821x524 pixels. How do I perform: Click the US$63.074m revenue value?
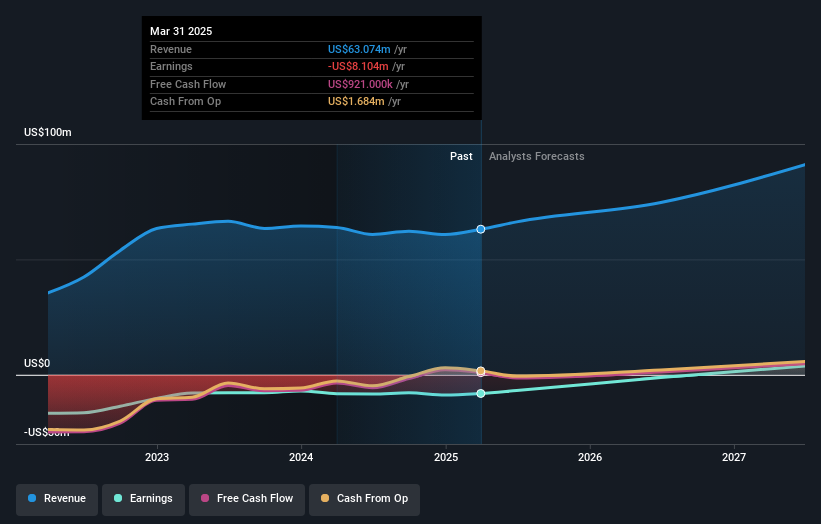(x=359, y=49)
